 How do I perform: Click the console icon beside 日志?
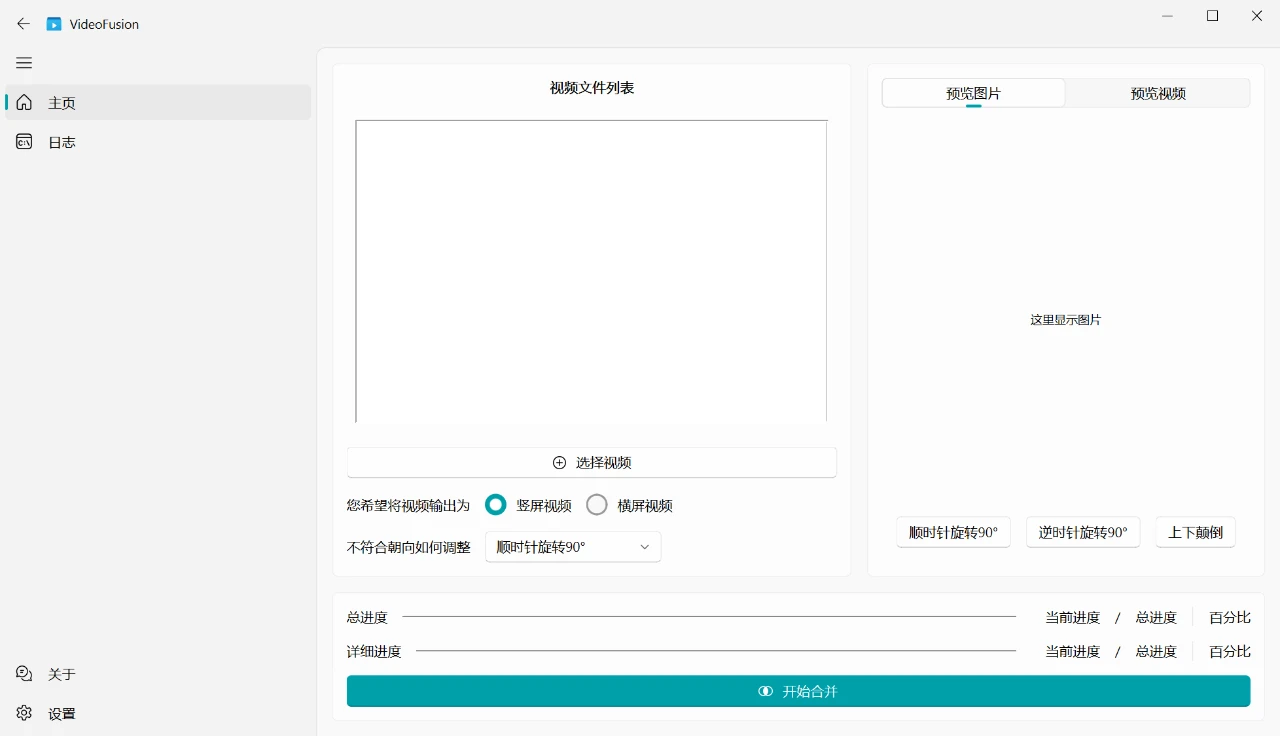click(24, 142)
